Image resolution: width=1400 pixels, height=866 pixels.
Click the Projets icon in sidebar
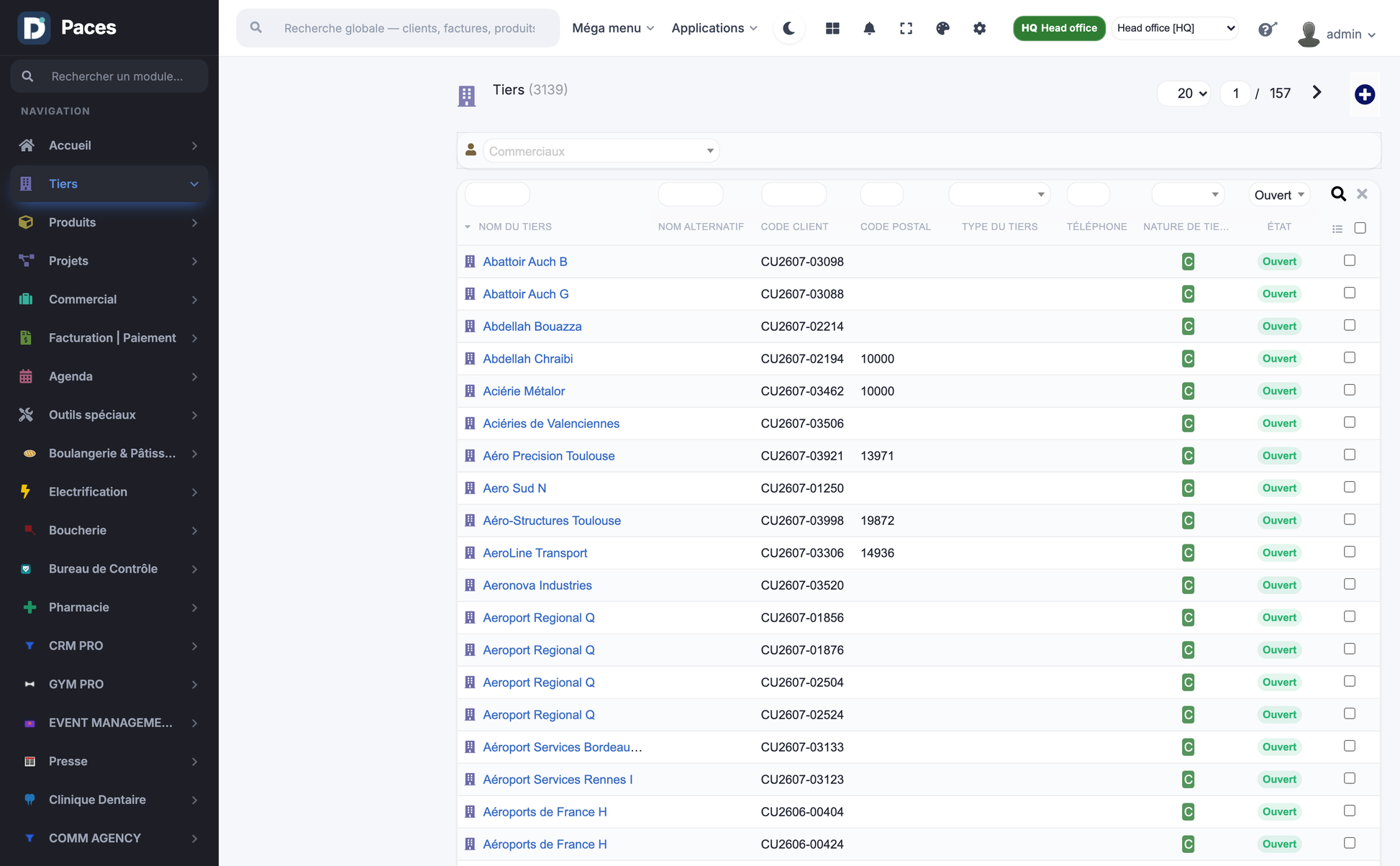(27, 260)
